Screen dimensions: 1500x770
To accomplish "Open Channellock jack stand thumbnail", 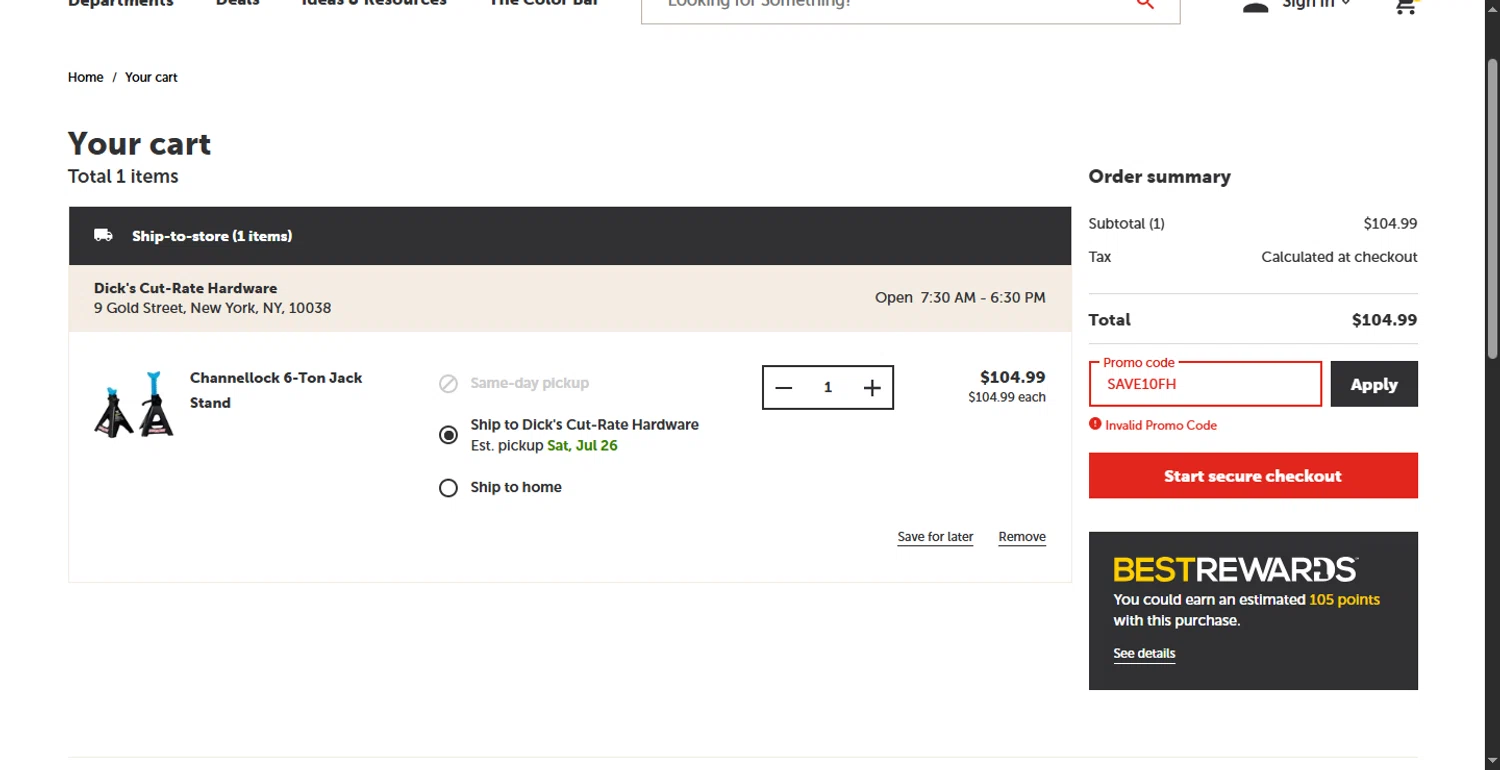I will (x=134, y=404).
